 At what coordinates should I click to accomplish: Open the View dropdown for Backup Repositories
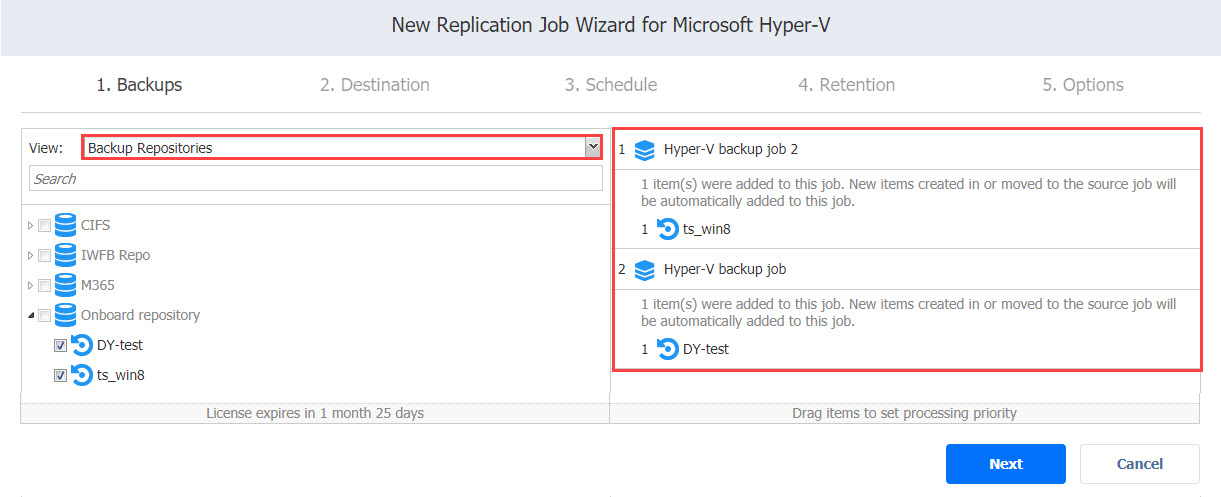coord(342,148)
